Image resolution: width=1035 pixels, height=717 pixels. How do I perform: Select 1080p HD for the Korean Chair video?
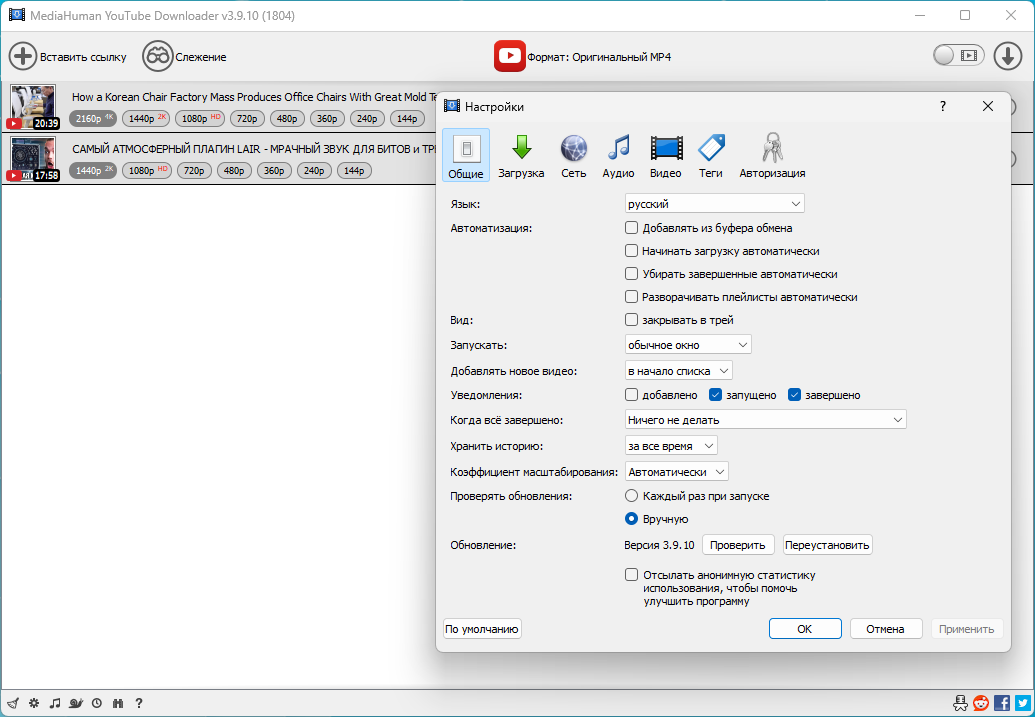(x=200, y=118)
